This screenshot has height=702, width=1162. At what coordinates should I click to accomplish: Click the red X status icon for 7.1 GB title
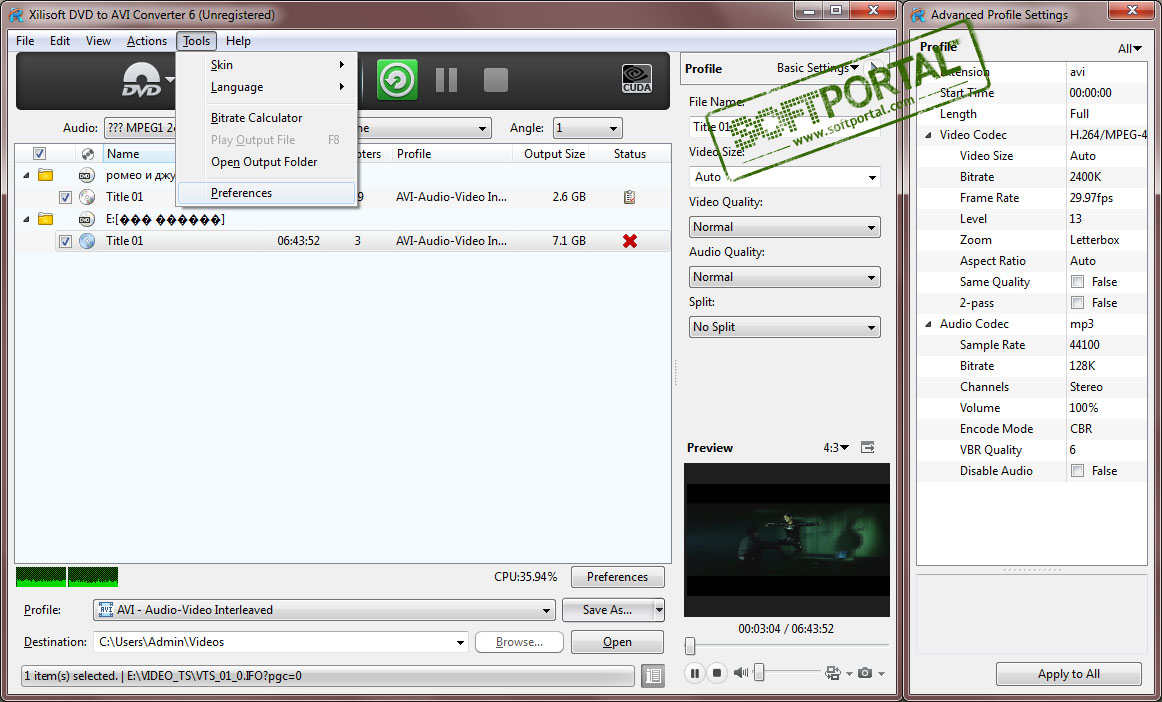pyautogui.click(x=630, y=241)
